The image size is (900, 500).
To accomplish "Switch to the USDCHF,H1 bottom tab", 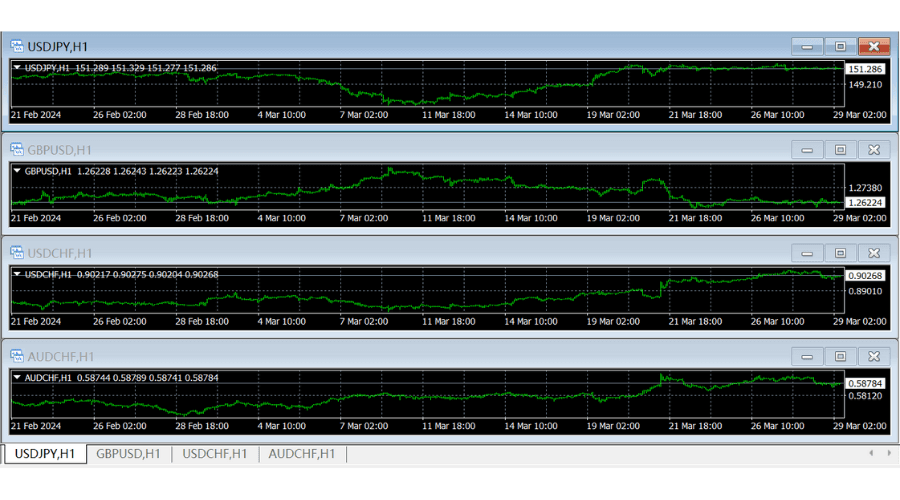I will (x=215, y=454).
